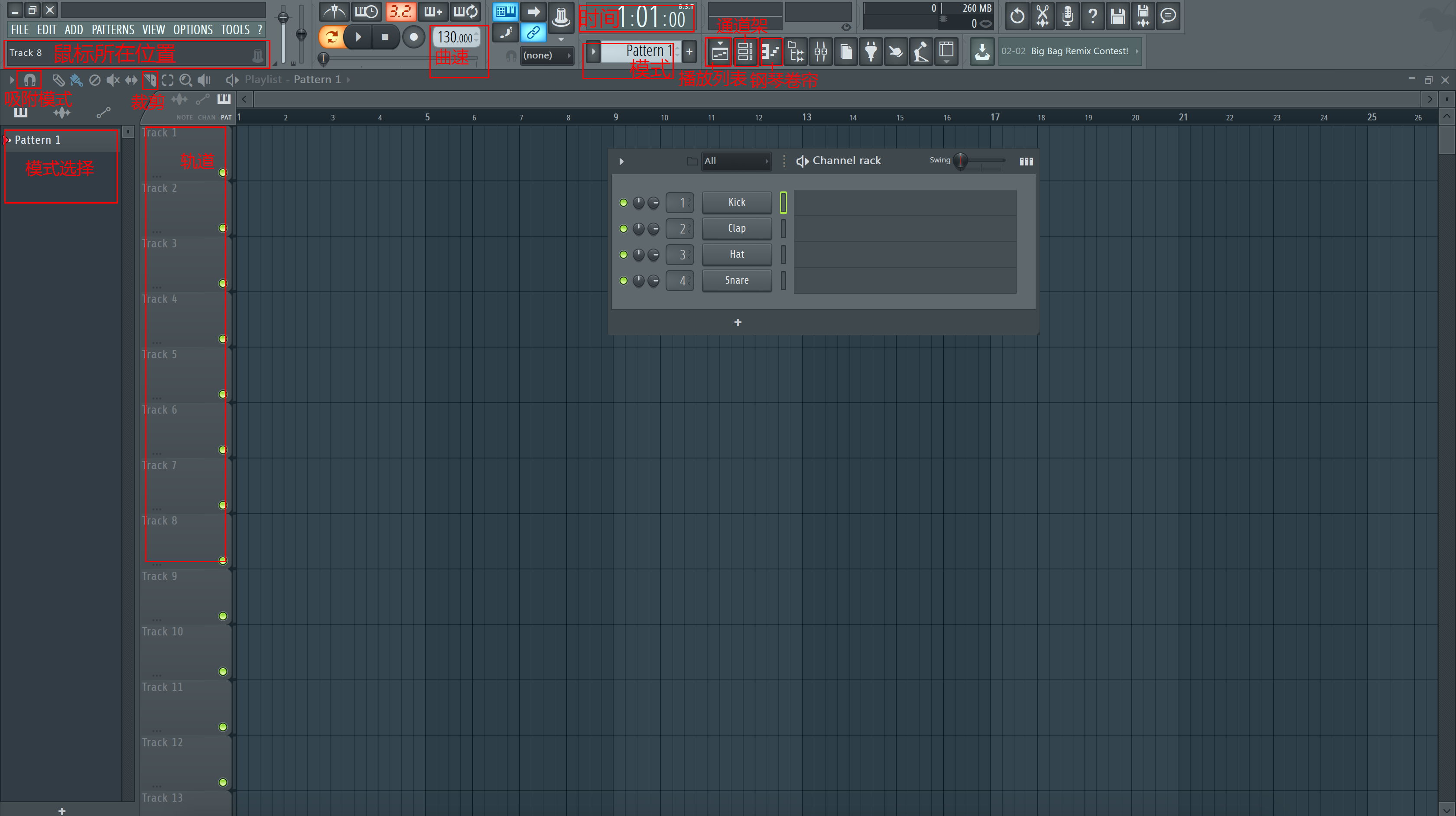The width and height of the screenshot is (1456, 816).
Task: Select the Slip tool in Playlist
Action: 131,80
